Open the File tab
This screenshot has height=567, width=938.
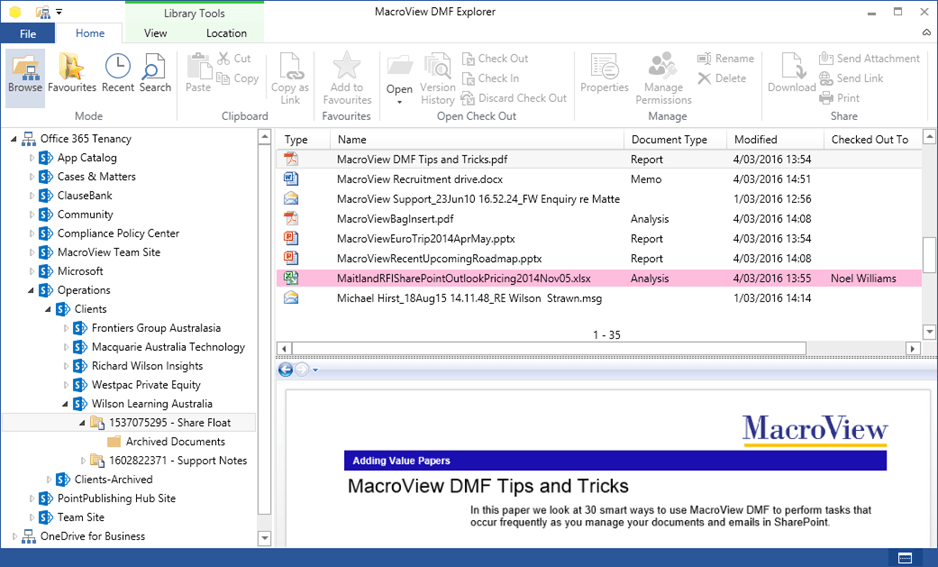(x=28, y=33)
